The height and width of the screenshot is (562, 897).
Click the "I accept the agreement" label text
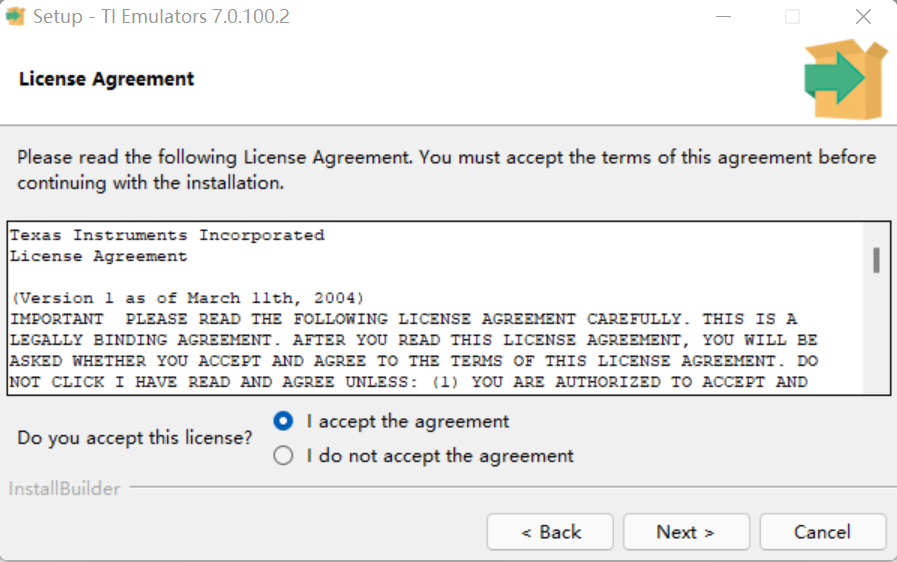coord(408,422)
